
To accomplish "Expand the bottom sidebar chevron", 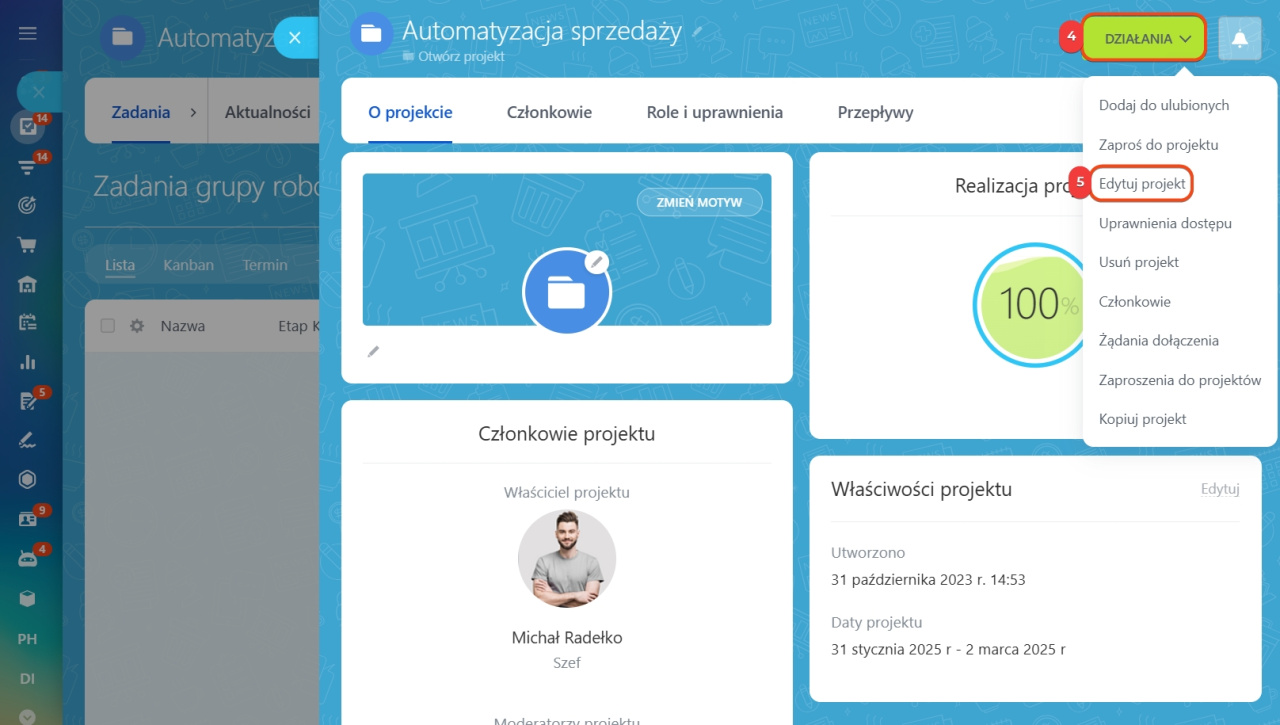I will point(28,716).
